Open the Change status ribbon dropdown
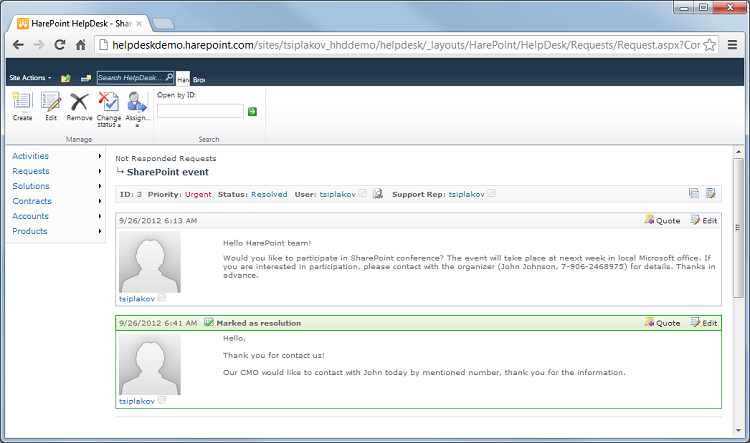Screen dimensions: 750x443 [x=109, y=110]
